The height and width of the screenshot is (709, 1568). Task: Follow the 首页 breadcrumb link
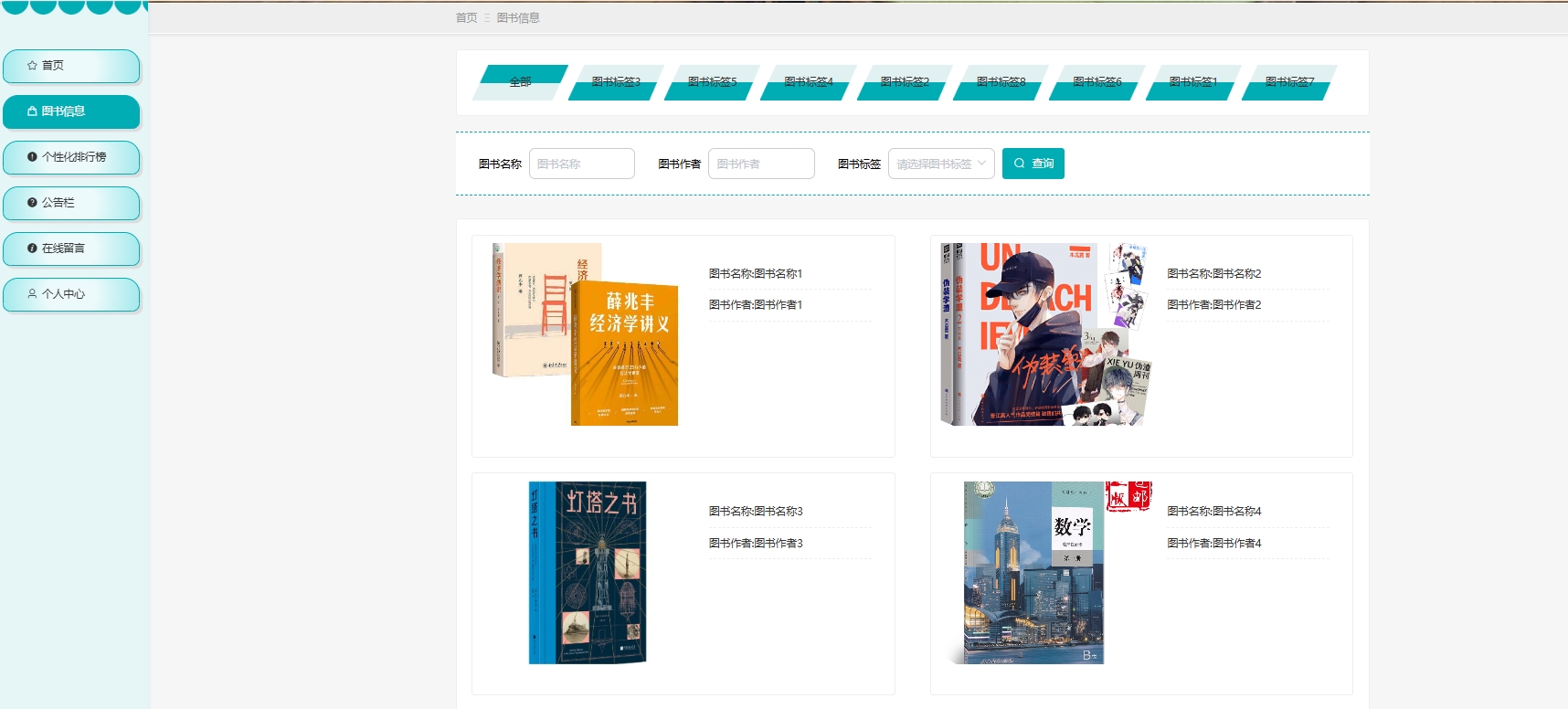click(x=466, y=17)
